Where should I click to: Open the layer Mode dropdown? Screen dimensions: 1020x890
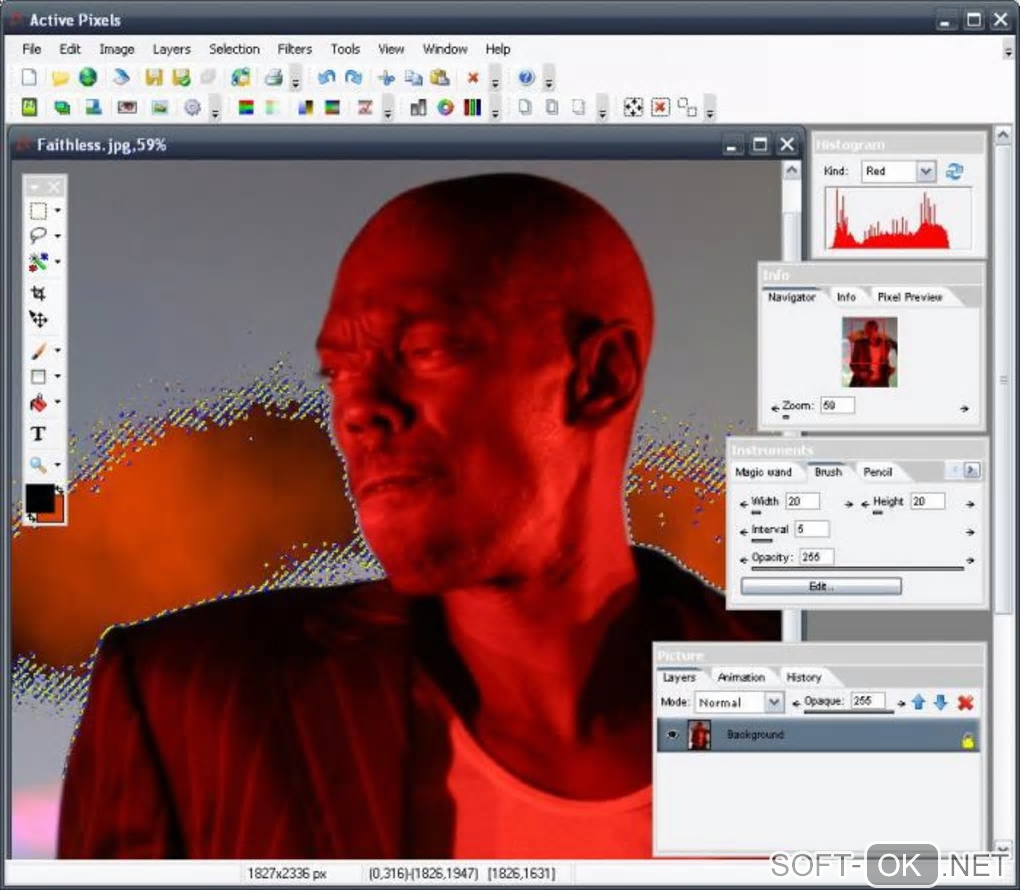773,703
